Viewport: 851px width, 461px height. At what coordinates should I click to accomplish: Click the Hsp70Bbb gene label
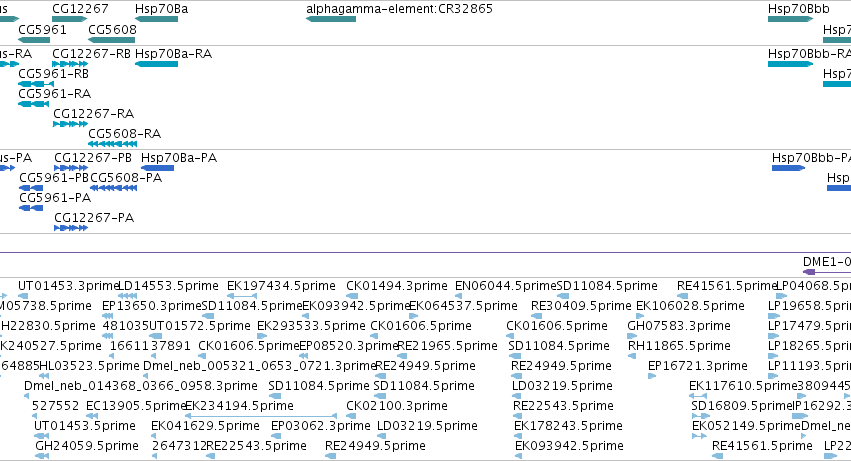[798, 9]
